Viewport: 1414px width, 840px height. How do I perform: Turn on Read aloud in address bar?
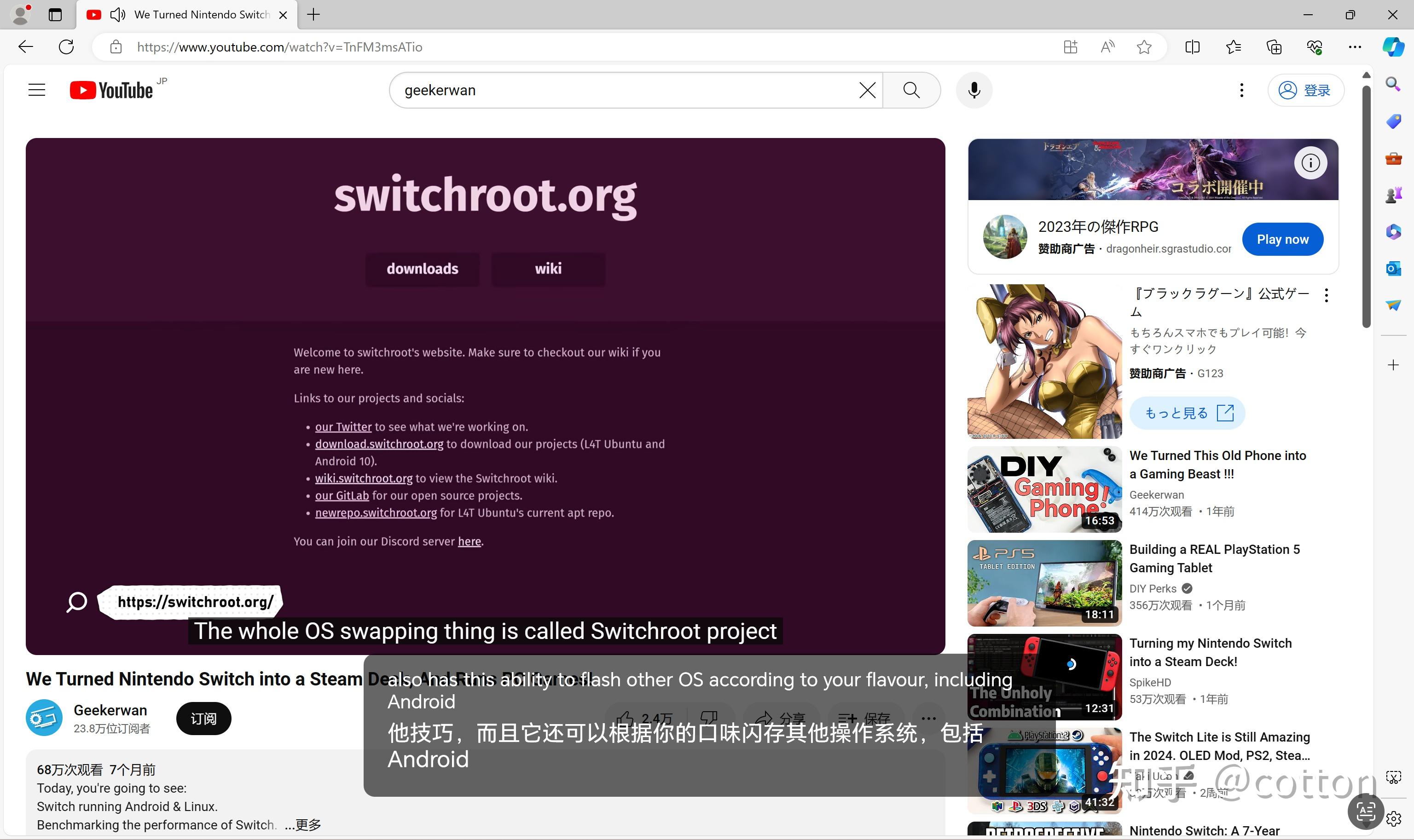pos(1107,47)
